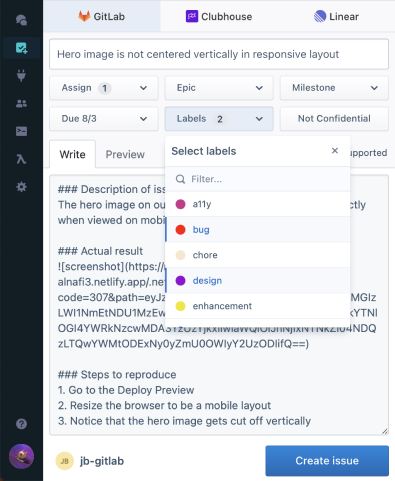Open the chat bubbles sidebar icon
This screenshot has width=395, height=481.
click(x=21, y=20)
